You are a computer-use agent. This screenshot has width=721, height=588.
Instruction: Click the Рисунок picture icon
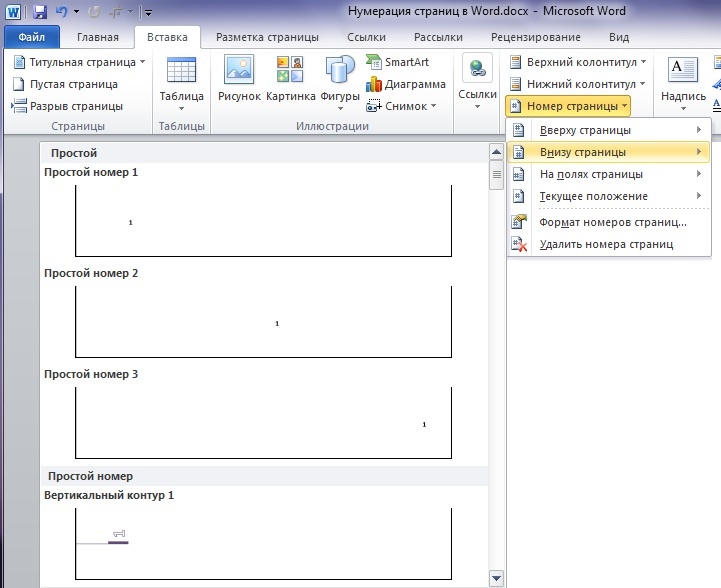click(239, 69)
